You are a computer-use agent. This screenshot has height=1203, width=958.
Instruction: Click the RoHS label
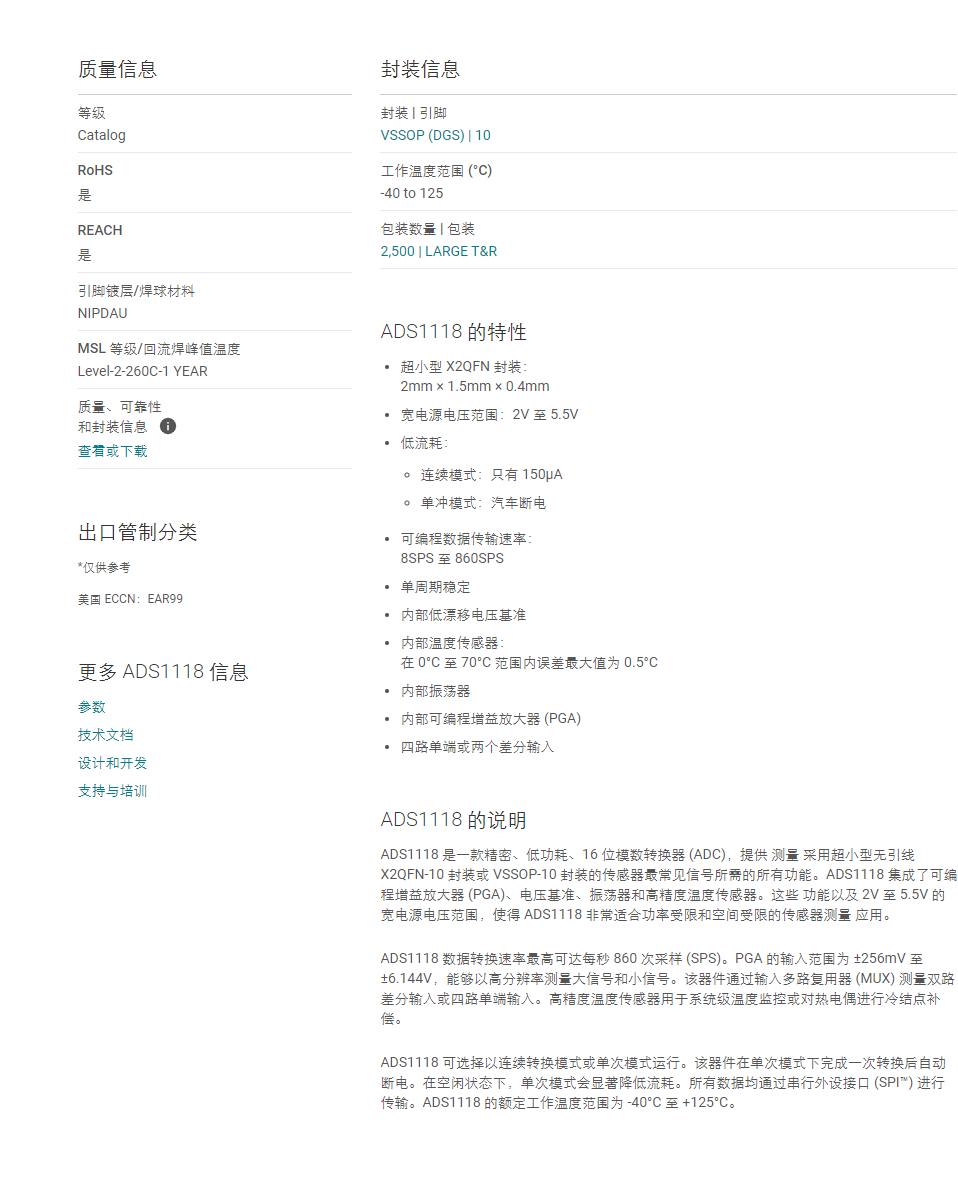[95, 170]
